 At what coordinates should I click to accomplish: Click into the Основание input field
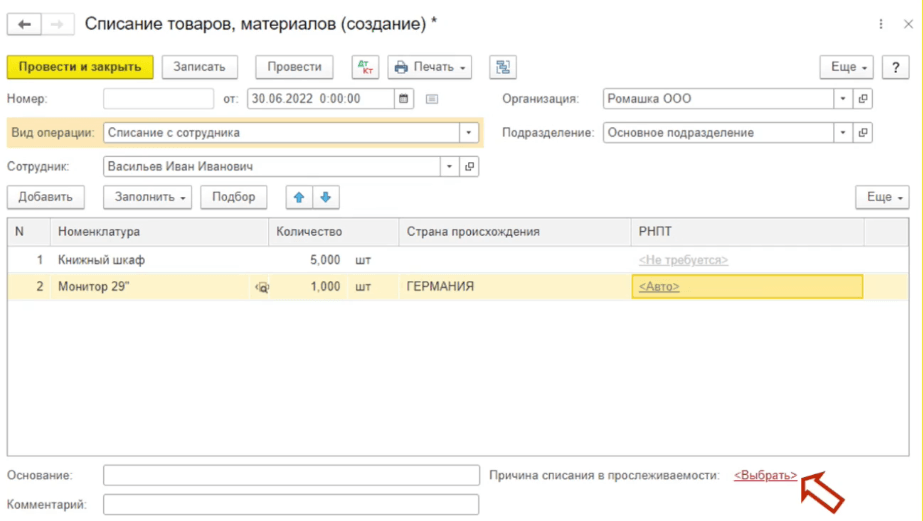[x=291, y=475]
